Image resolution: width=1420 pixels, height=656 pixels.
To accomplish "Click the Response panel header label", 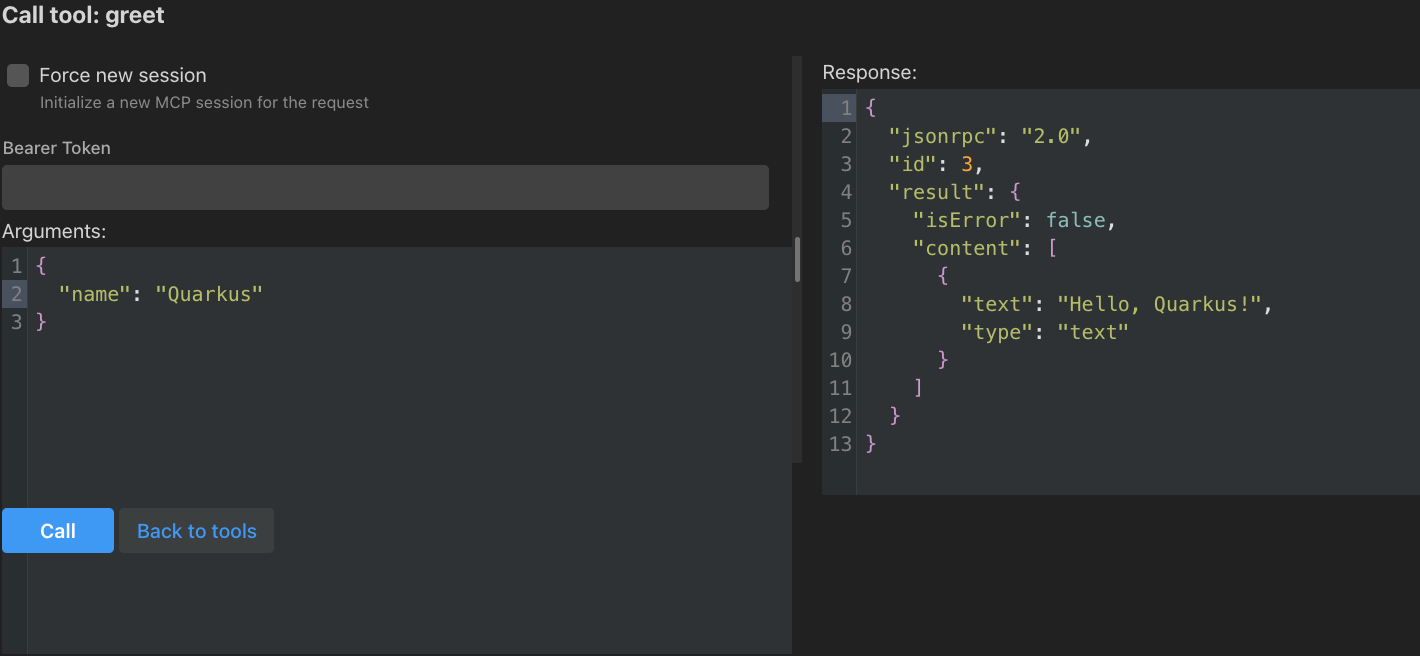I will 869,72.
